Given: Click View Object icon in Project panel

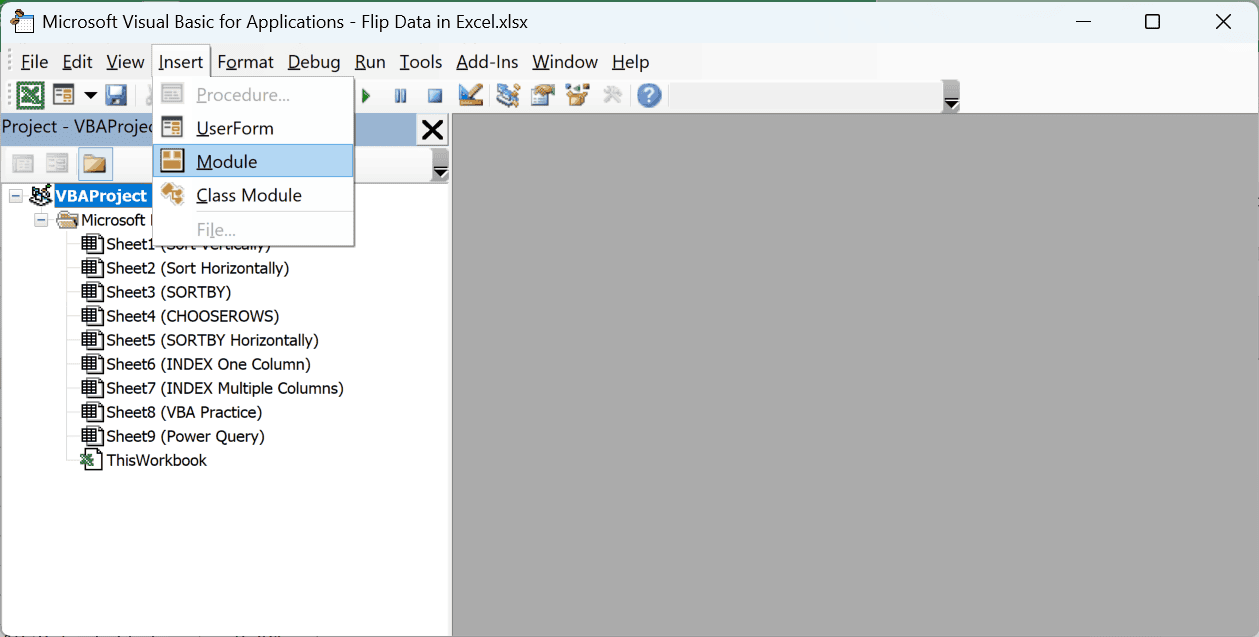Looking at the screenshot, I should coord(57,163).
